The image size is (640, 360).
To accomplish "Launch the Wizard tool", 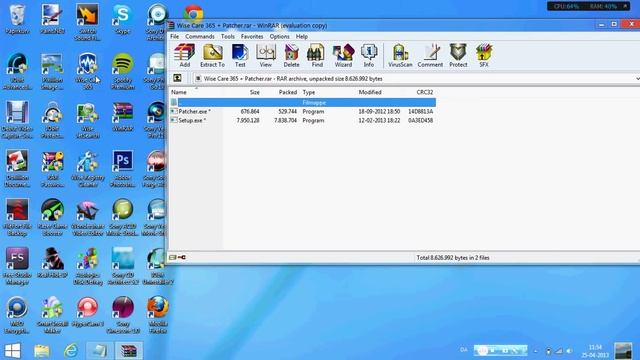I will tap(343, 55).
